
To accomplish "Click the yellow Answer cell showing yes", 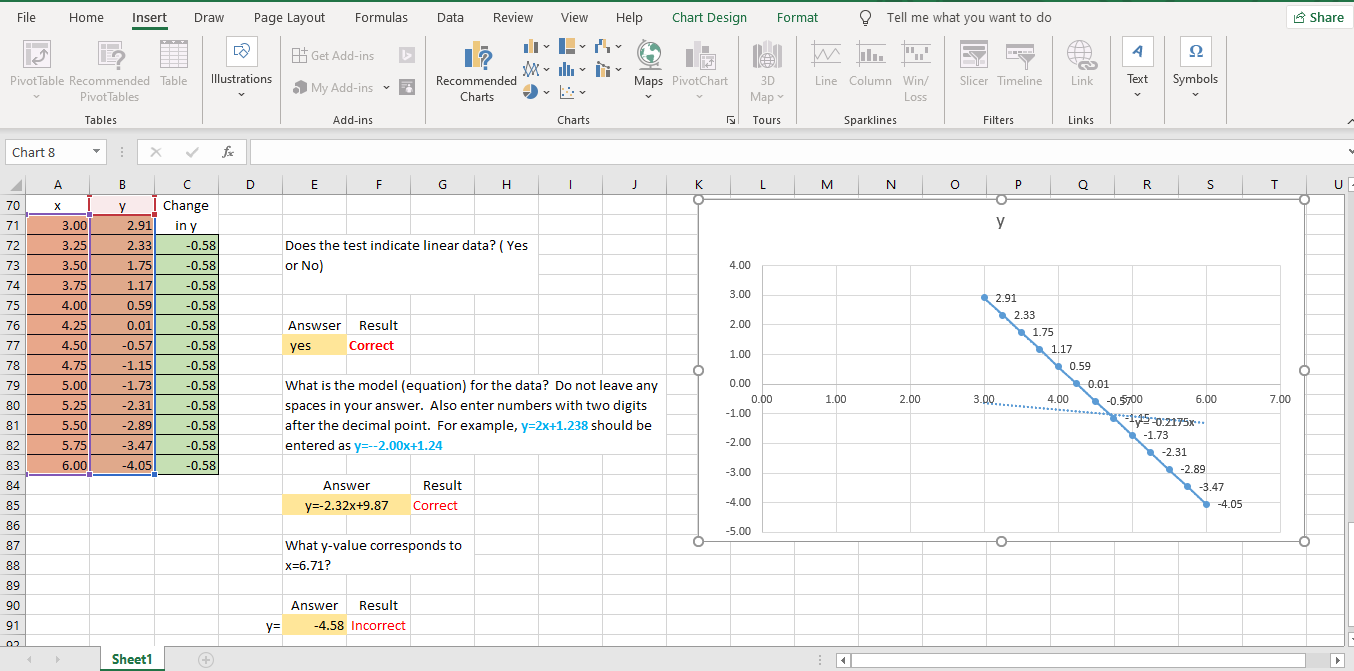I will (x=314, y=345).
